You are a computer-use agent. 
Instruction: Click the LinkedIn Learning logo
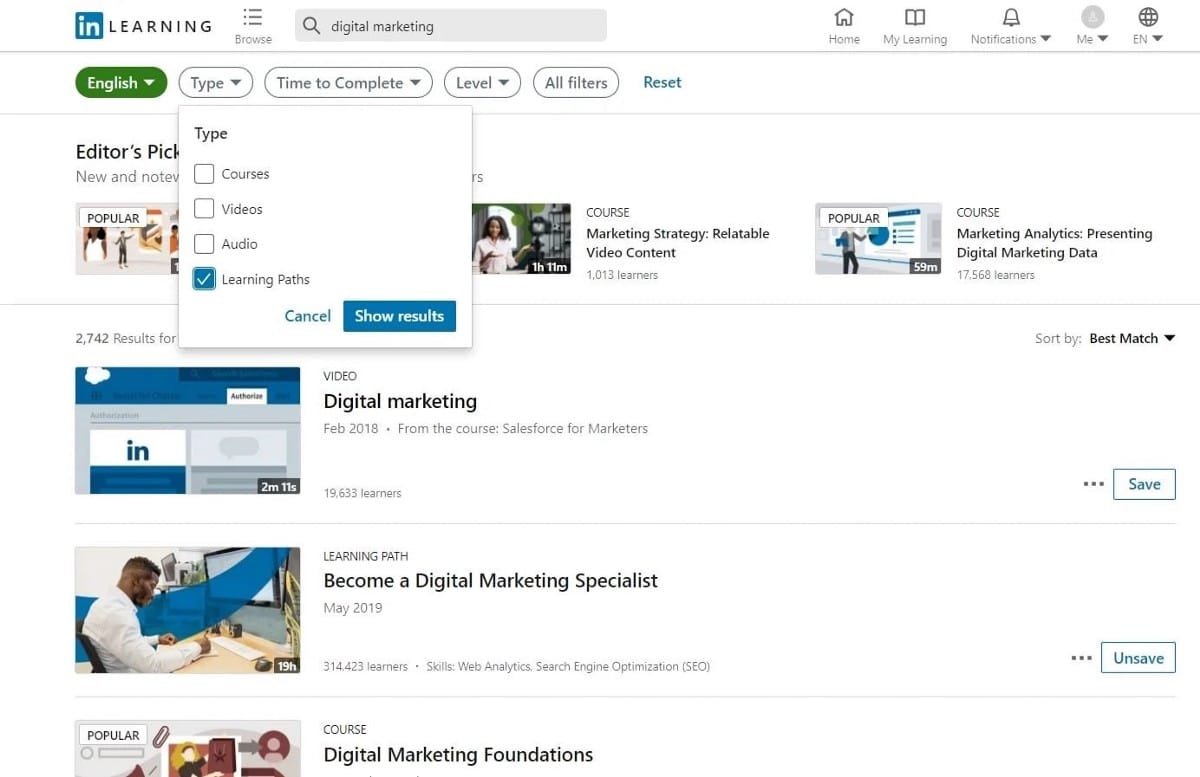coord(142,25)
